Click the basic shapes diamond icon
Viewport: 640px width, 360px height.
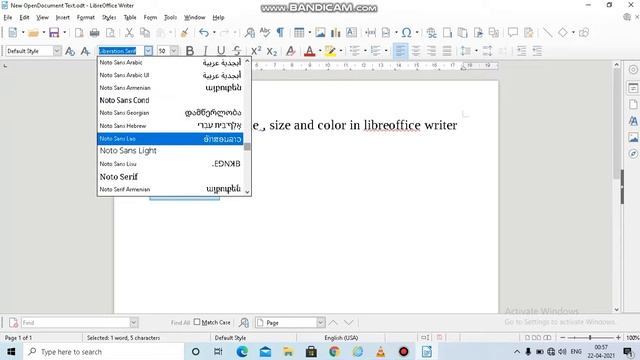[x=563, y=33]
